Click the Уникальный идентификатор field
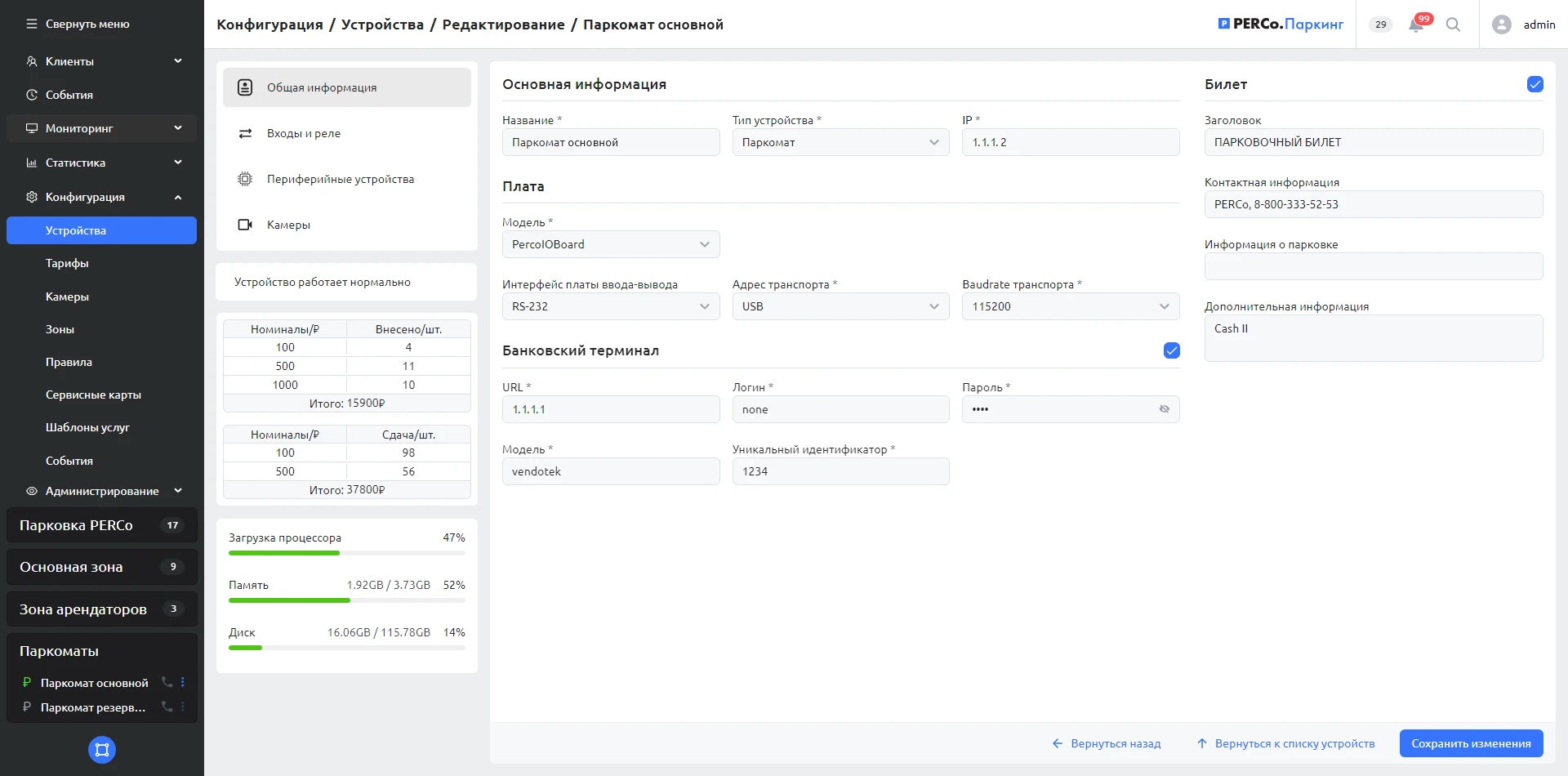Image resolution: width=1568 pixels, height=776 pixels. point(840,471)
